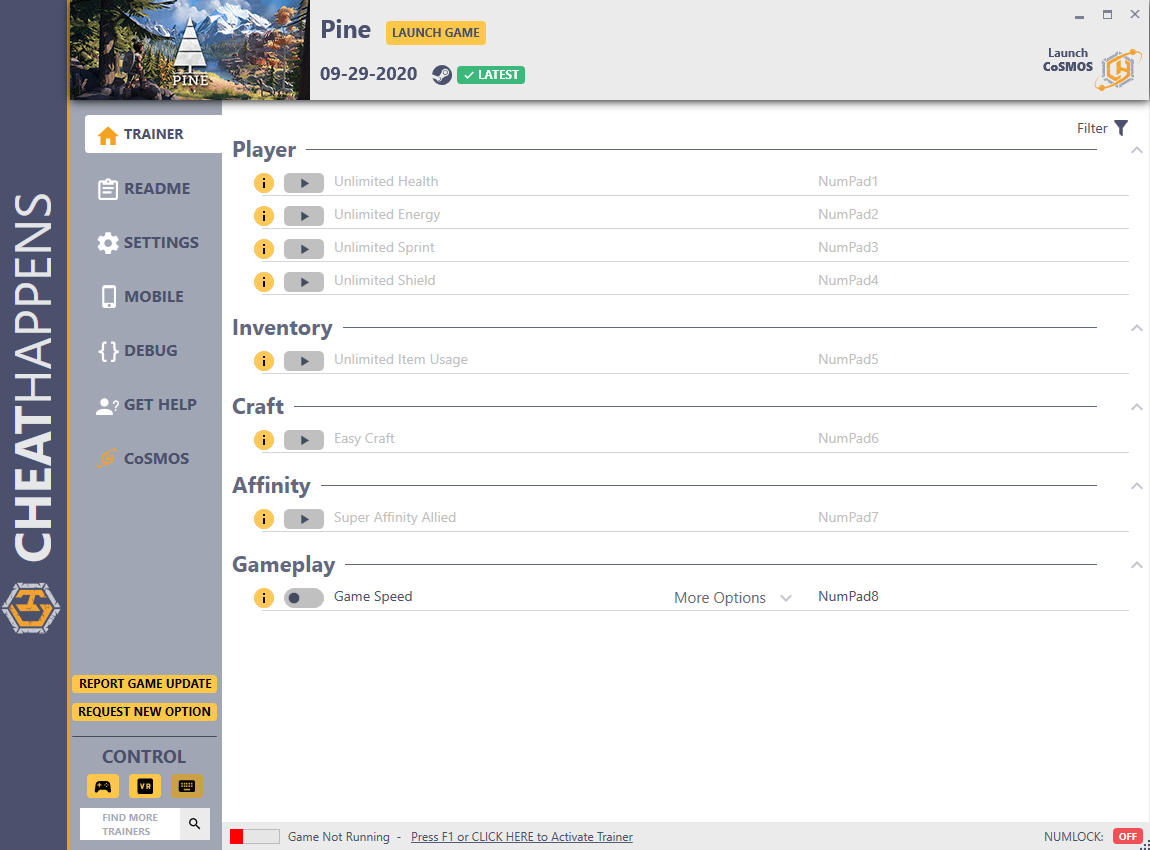Image resolution: width=1150 pixels, height=850 pixels.
Task: Open info for Easy Craft
Action: pyautogui.click(x=264, y=440)
